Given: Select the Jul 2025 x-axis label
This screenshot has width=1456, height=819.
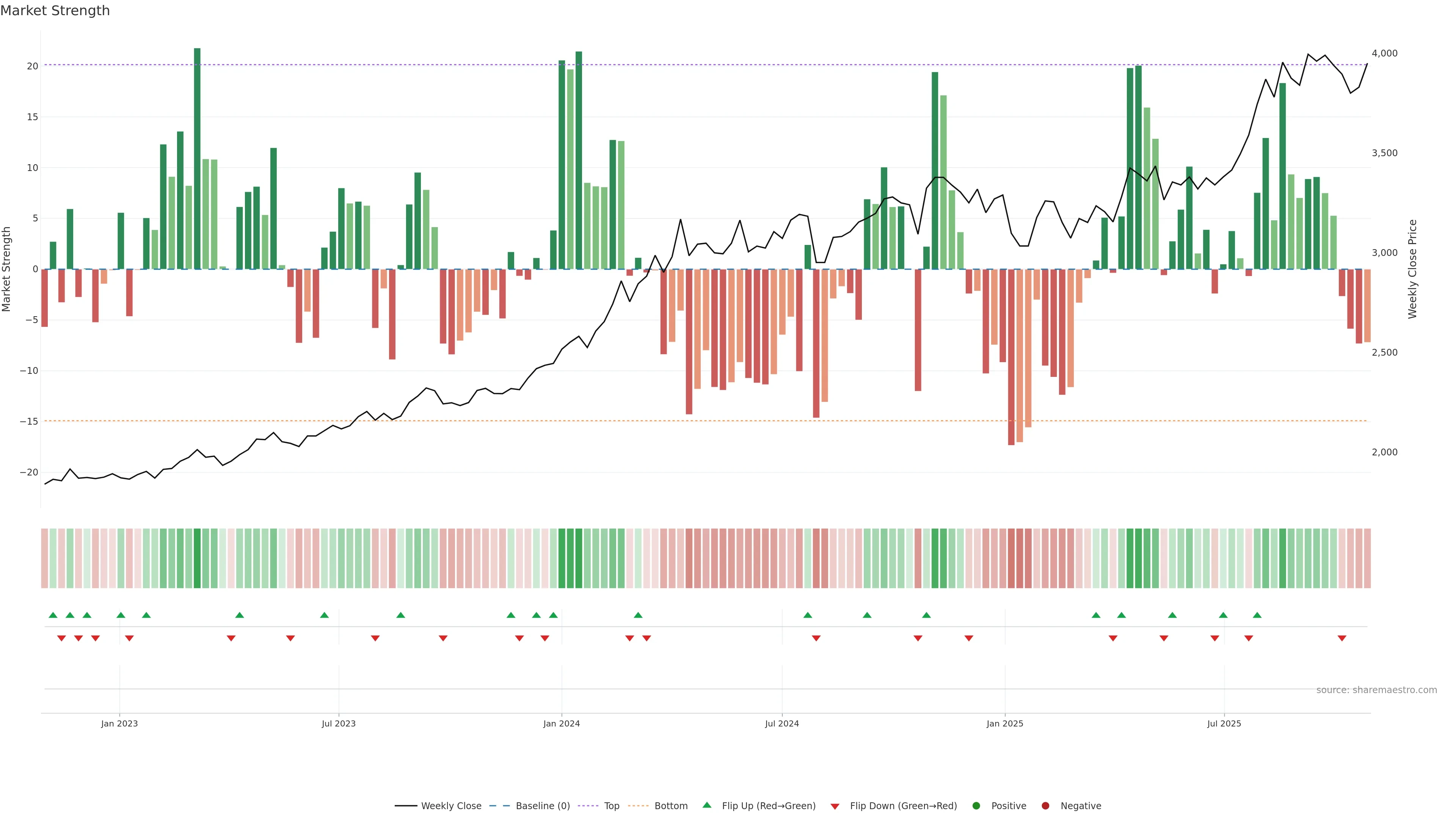Looking at the screenshot, I should [x=1224, y=723].
